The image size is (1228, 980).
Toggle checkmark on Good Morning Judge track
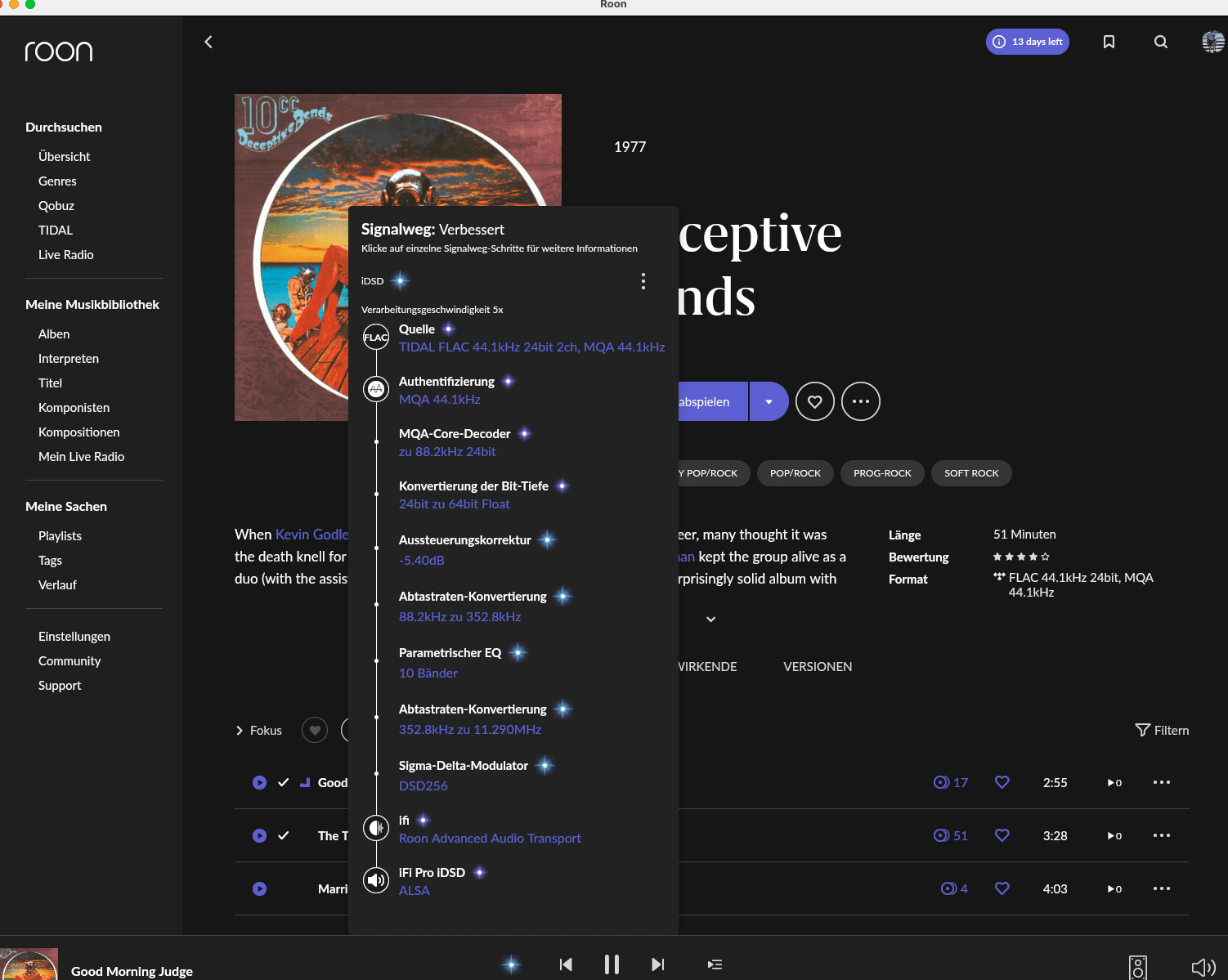point(283,782)
